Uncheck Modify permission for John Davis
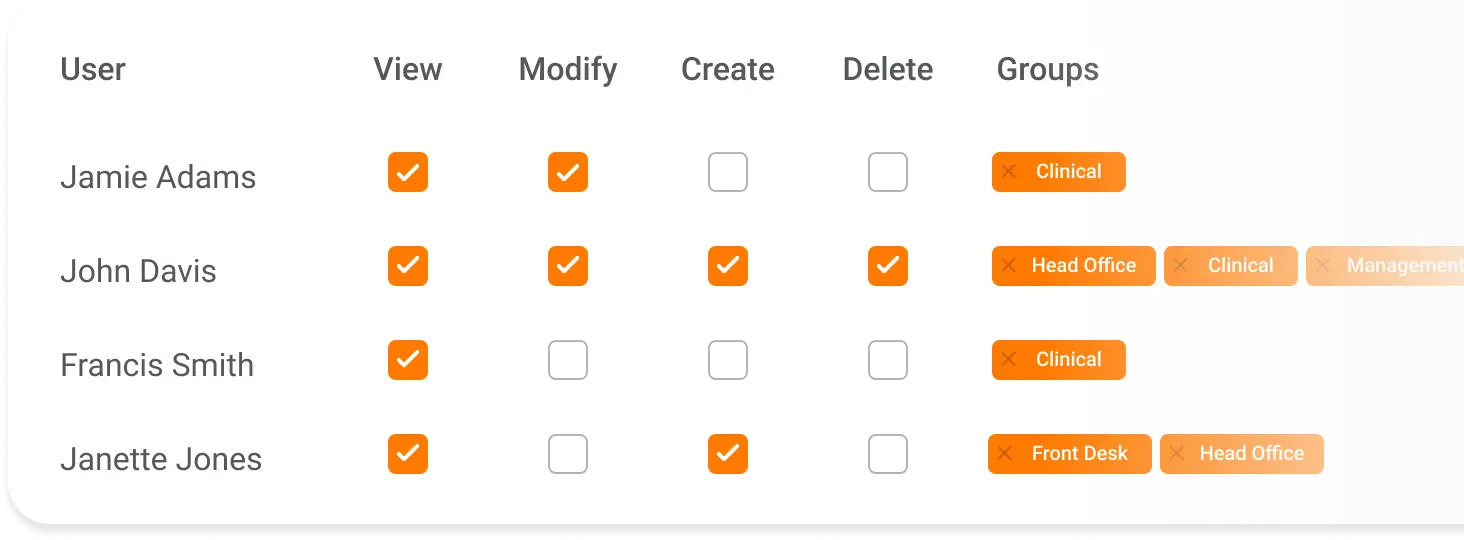This screenshot has height=540, width=1464. [x=568, y=266]
